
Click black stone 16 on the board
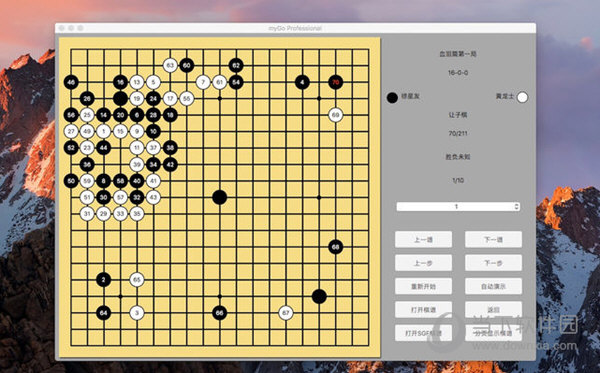[121, 82]
